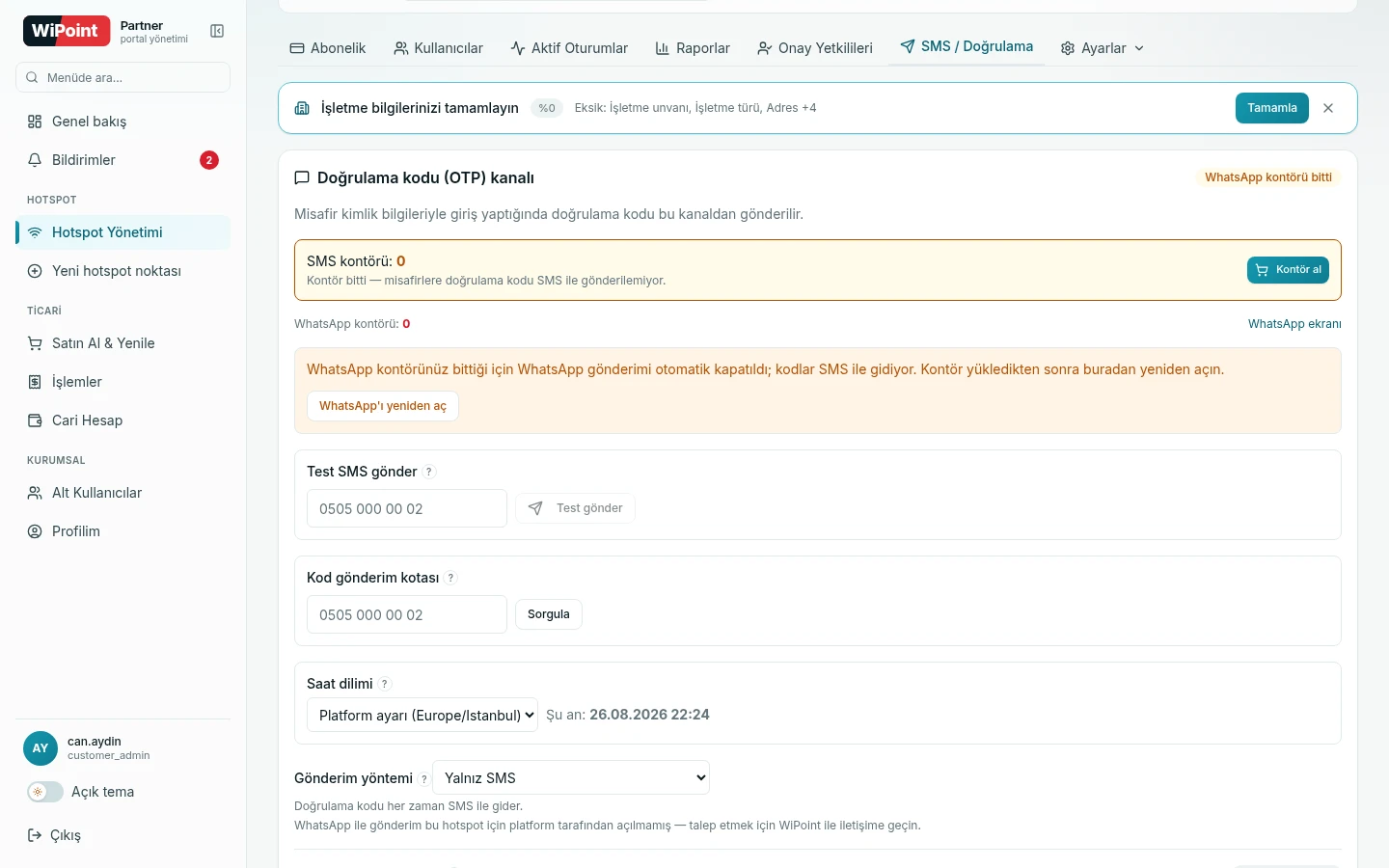Switch to the Abonelik tab

[x=328, y=48]
